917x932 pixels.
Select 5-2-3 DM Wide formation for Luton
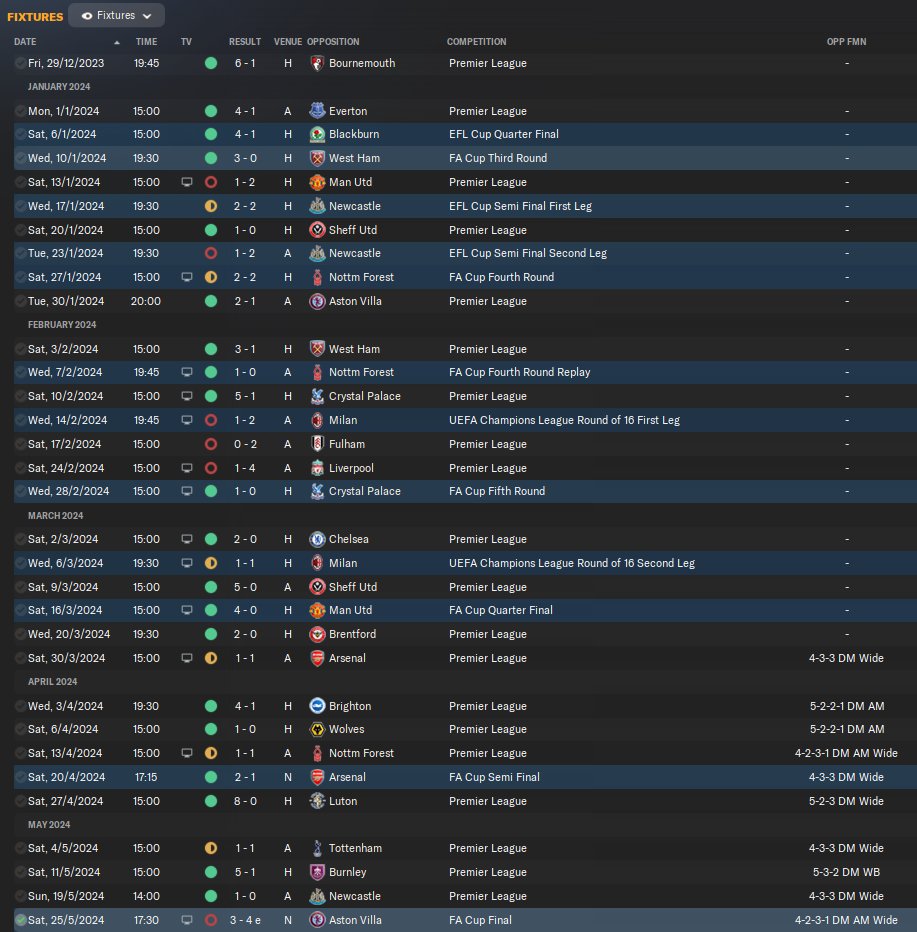coord(846,801)
